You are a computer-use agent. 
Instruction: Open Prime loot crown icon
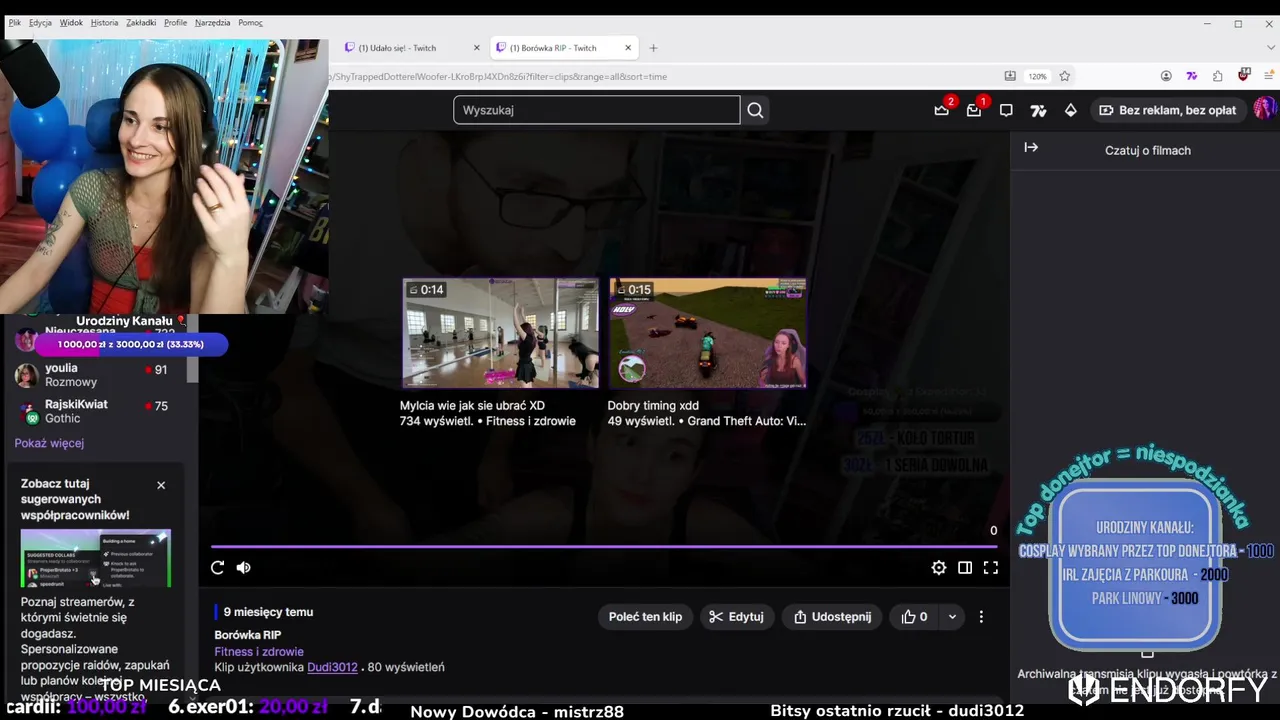tap(942, 110)
